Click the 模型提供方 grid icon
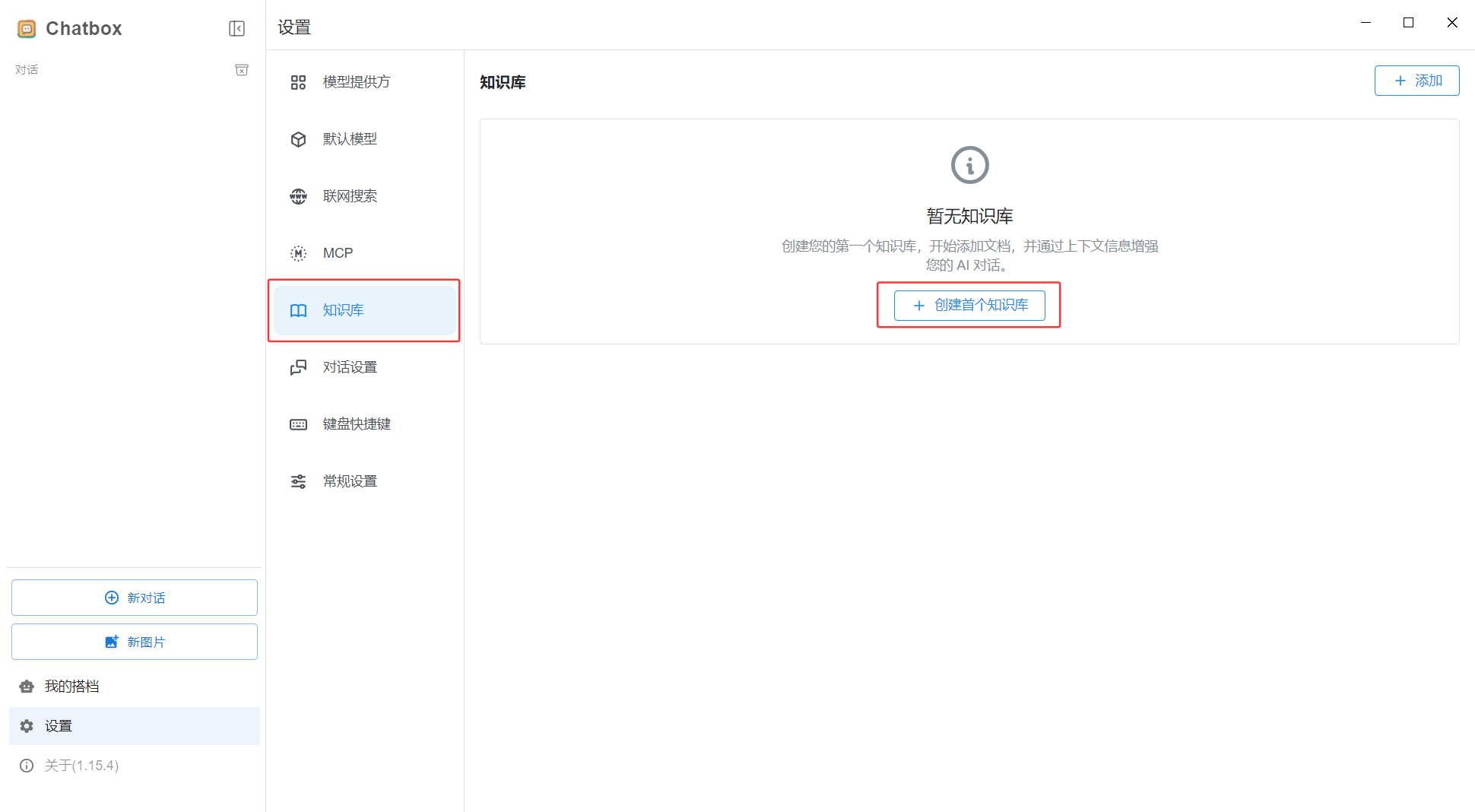The image size is (1475, 812). tap(298, 82)
